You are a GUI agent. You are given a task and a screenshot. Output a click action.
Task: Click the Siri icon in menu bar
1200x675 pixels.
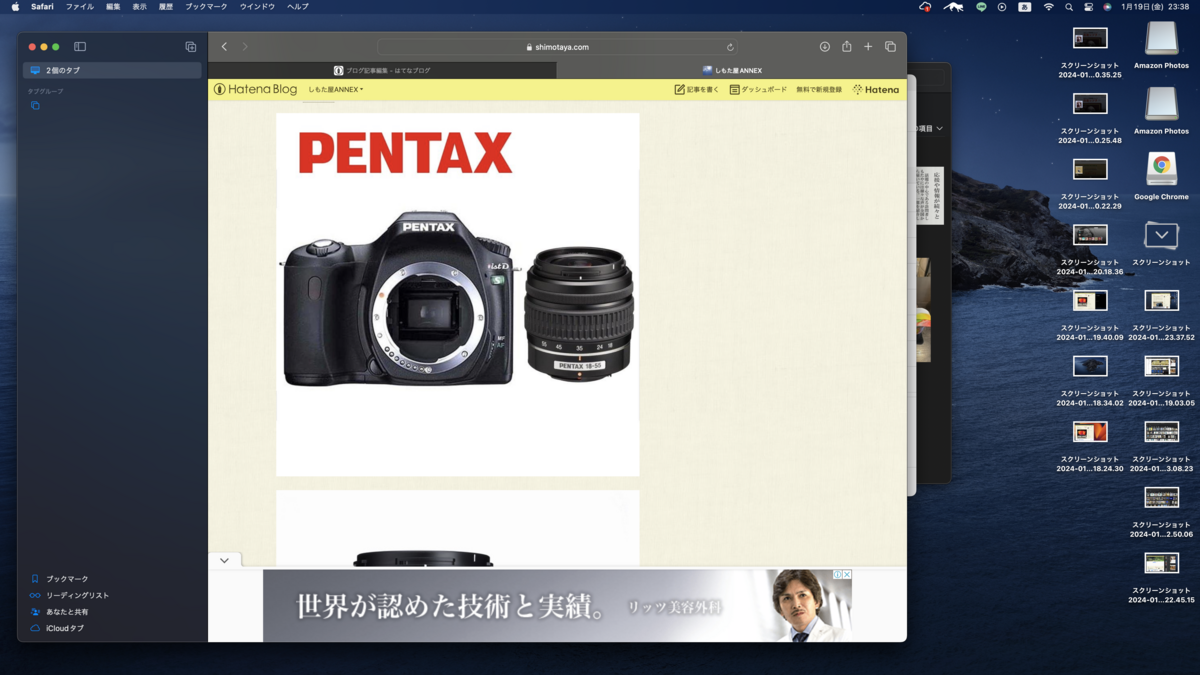(1107, 7)
